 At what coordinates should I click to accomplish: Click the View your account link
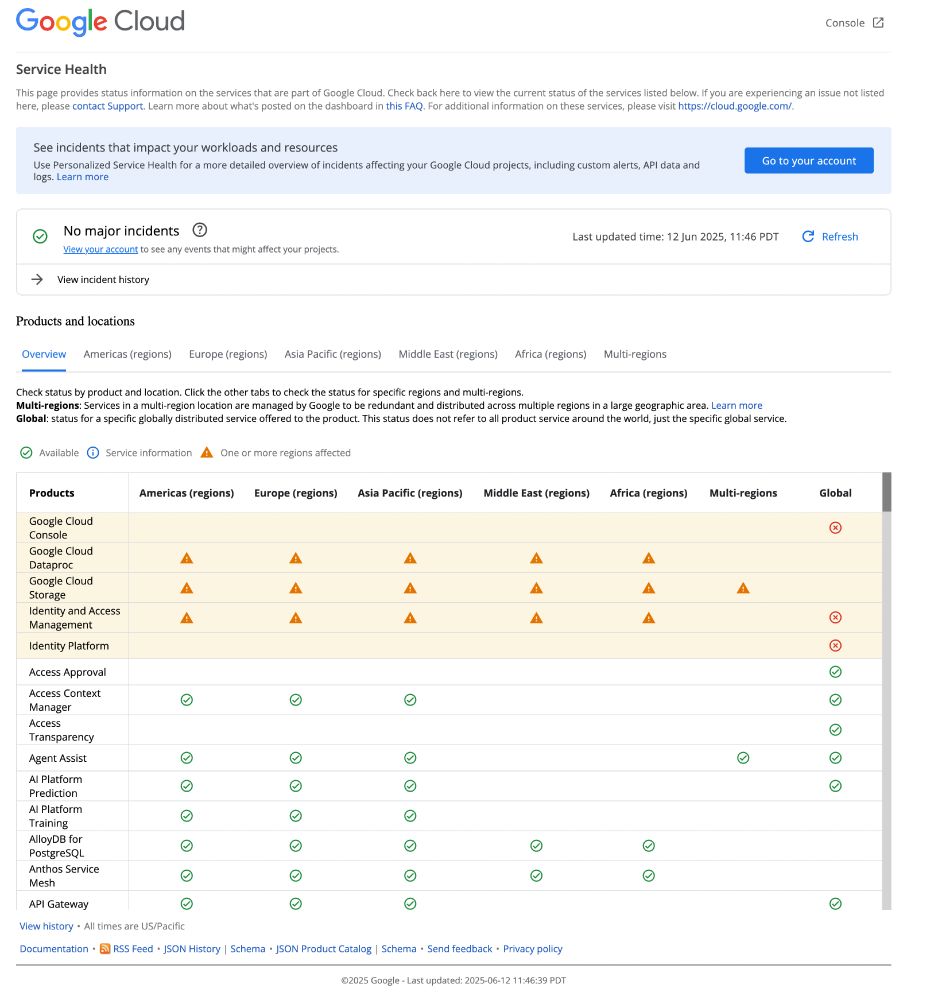coord(101,249)
